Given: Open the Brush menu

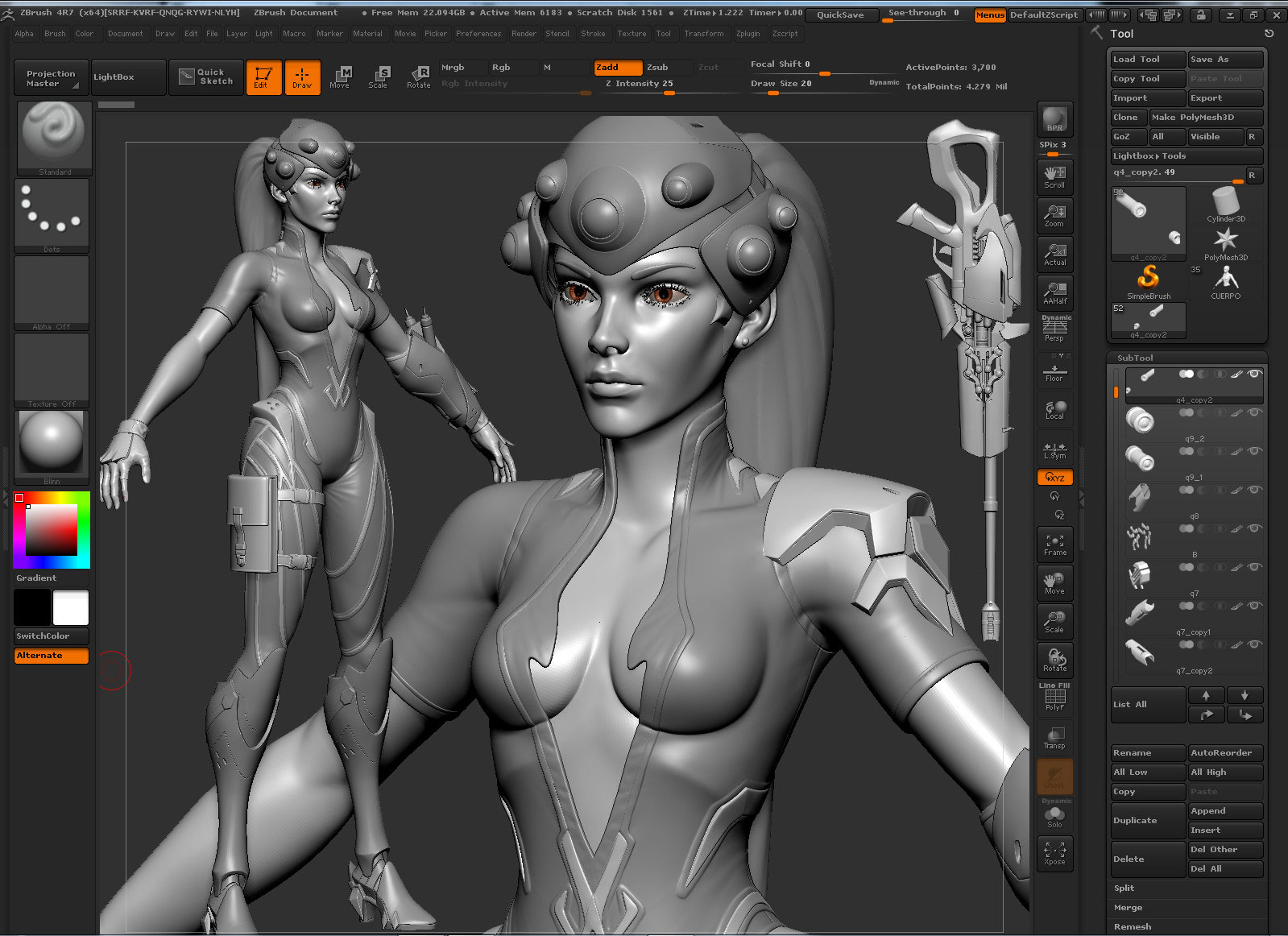Looking at the screenshot, I should (x=55, y=34).
